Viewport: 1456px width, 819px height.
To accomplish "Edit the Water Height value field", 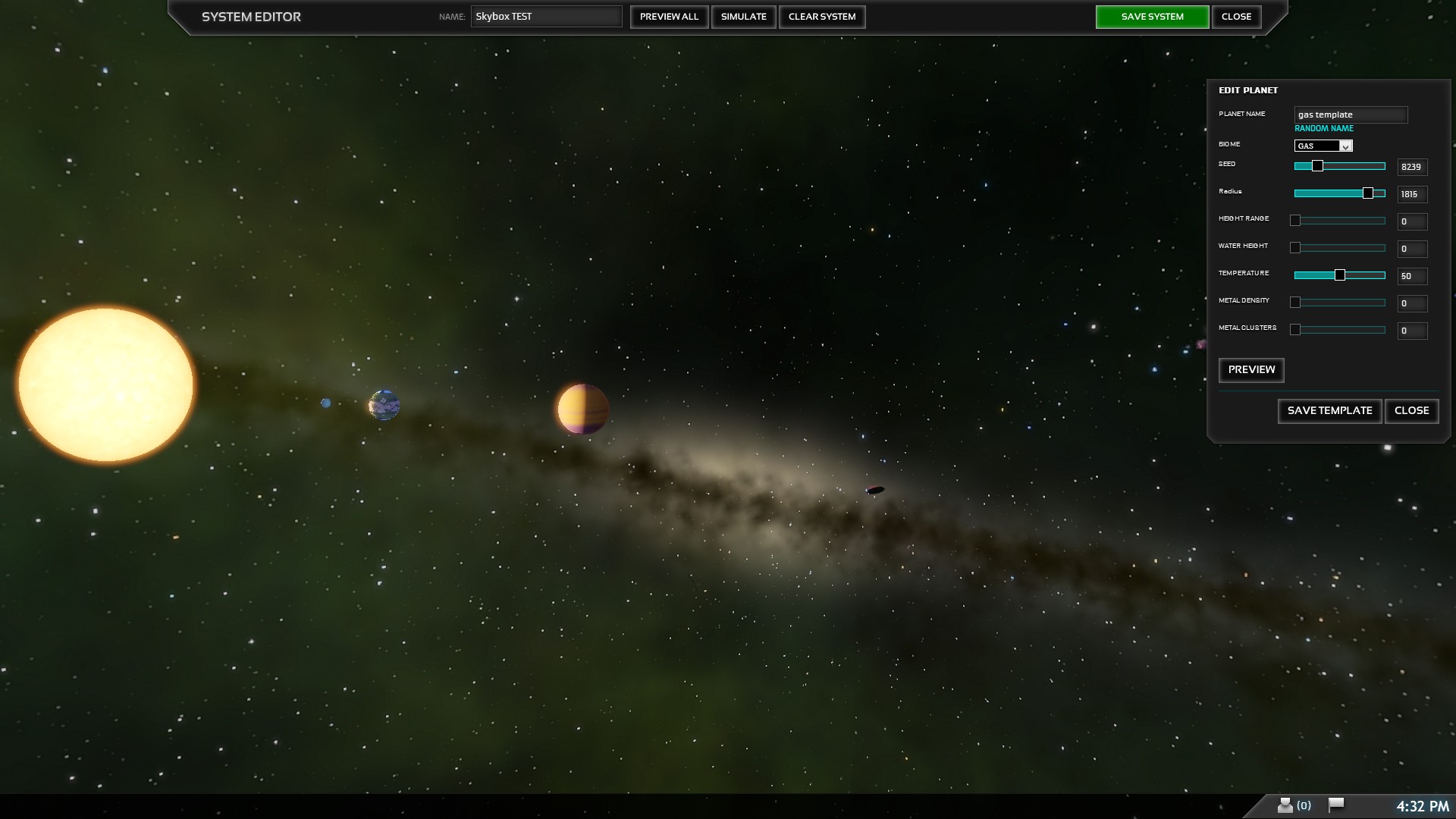I will click(1412, 249).
